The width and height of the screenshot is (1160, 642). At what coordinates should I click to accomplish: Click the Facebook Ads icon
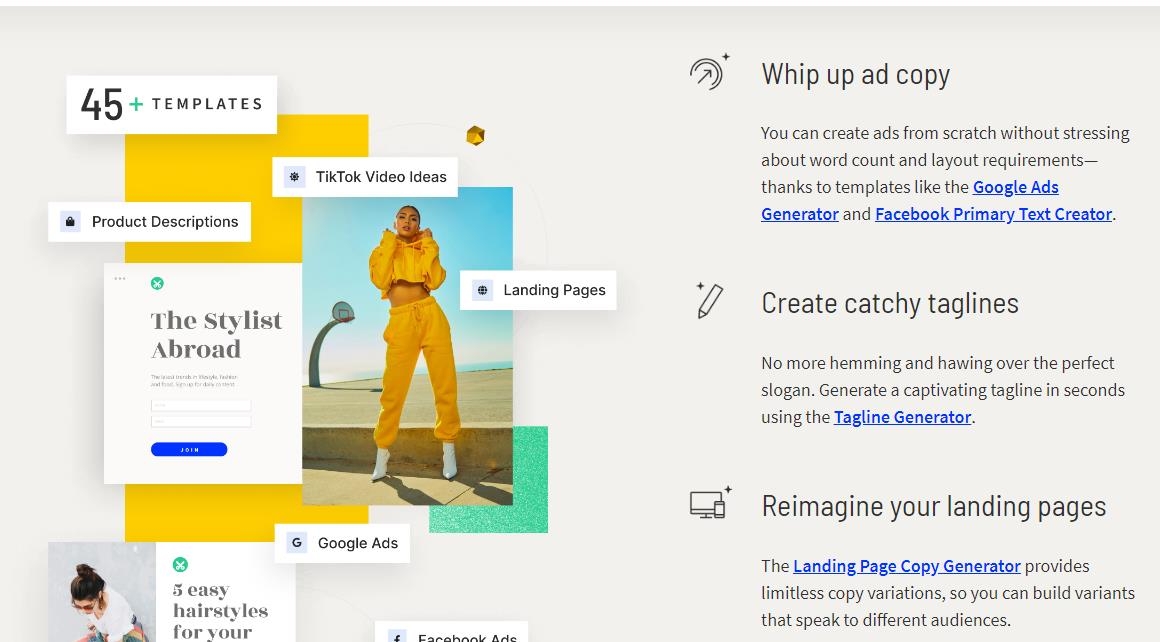(x=397, y=637)
